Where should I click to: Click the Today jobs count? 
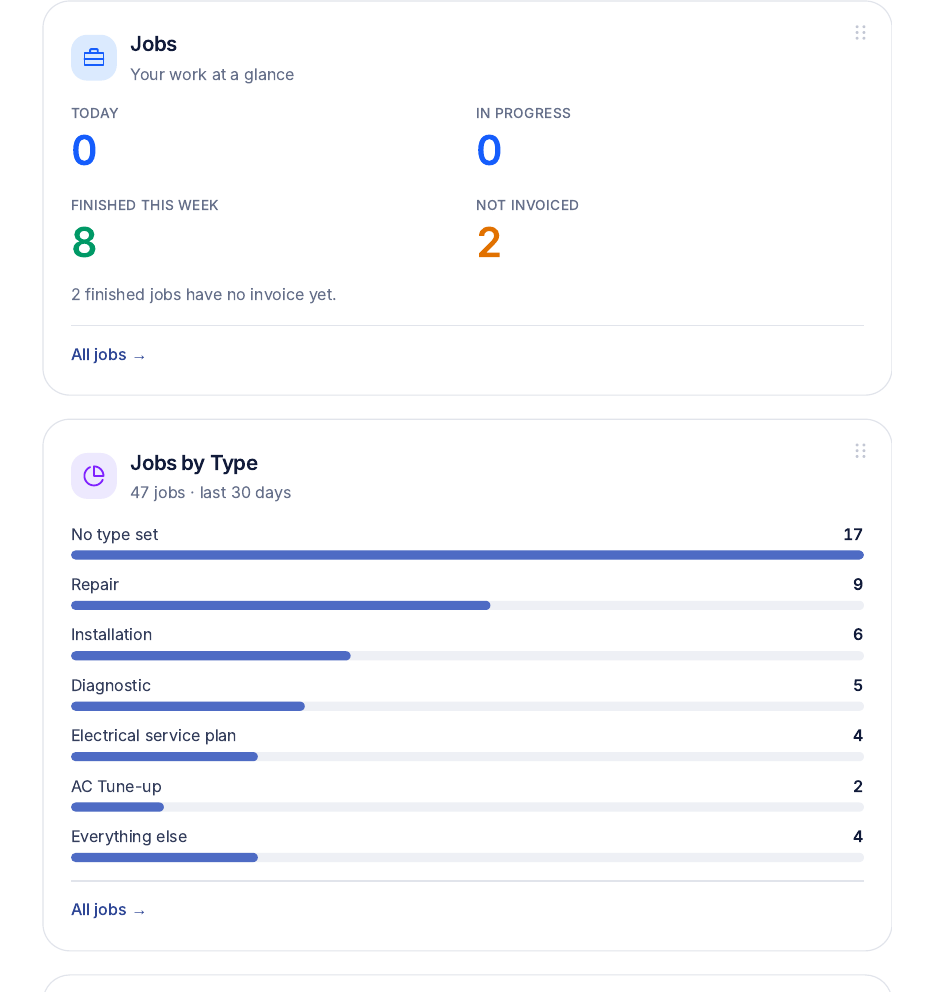tap(84, 151)
